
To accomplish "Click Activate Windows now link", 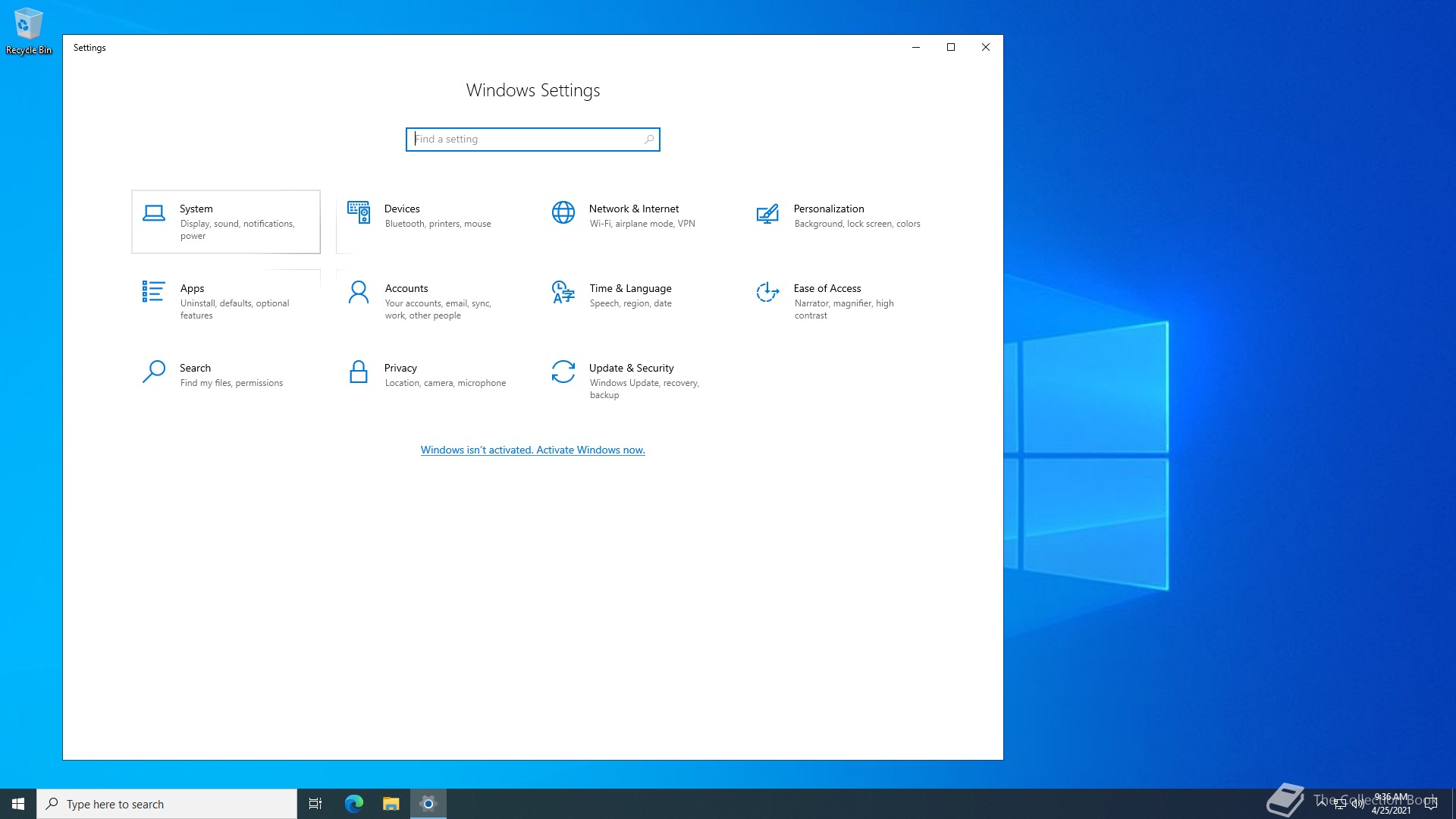I will click(533, 450).
